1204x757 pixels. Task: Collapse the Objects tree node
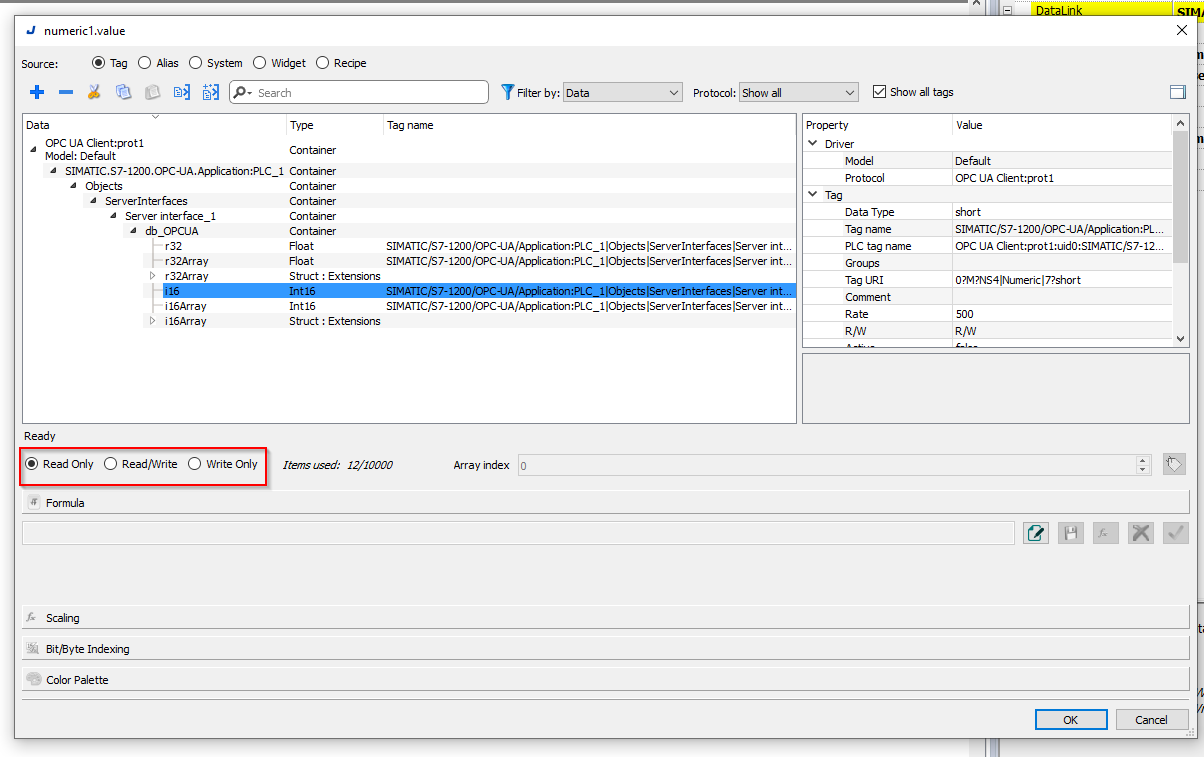pyautogui.click(x=74, y=186)
